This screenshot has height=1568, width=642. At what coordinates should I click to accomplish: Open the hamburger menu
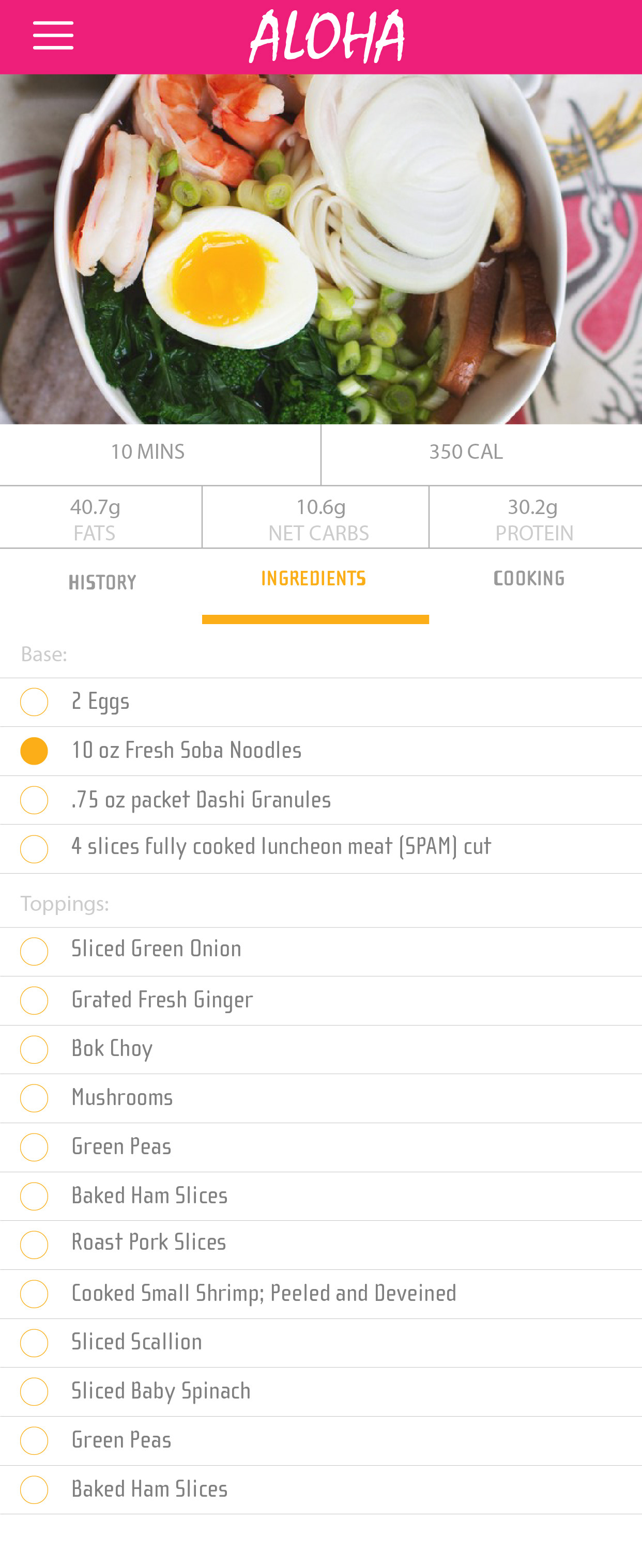point(53,35)
